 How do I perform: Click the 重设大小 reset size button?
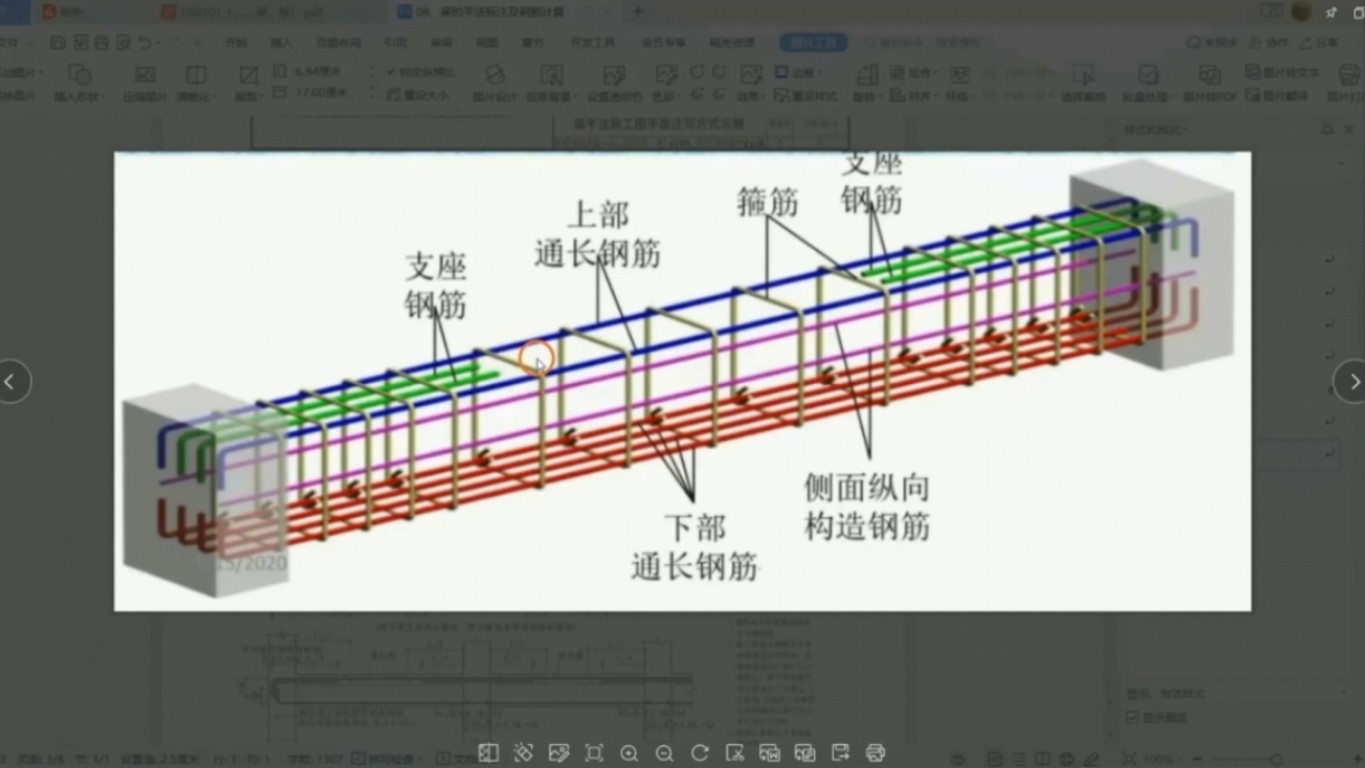pyautogui.click(x=417, y=95)
